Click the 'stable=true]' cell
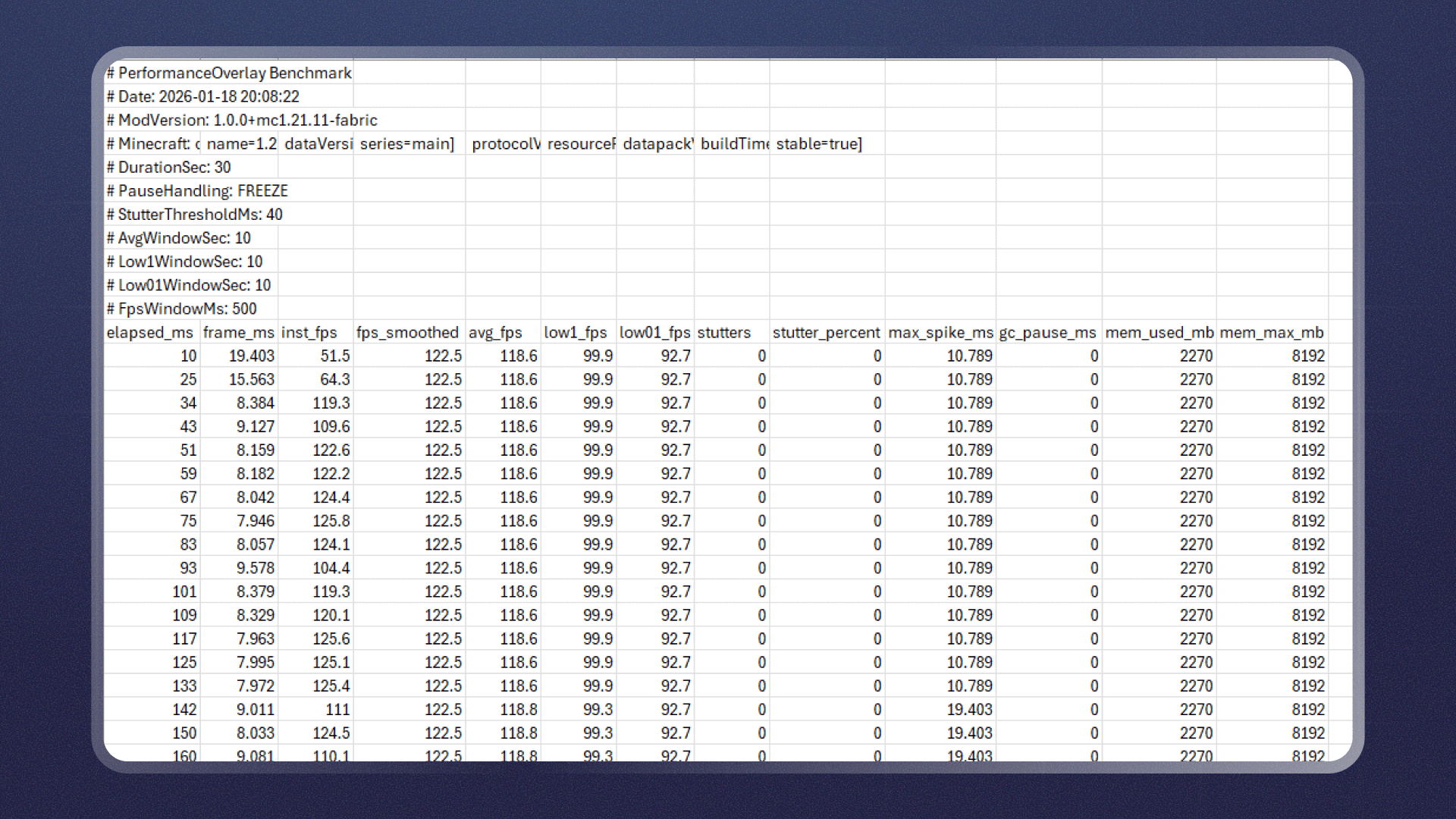The image size is (1456, 819). pos(827,143)
